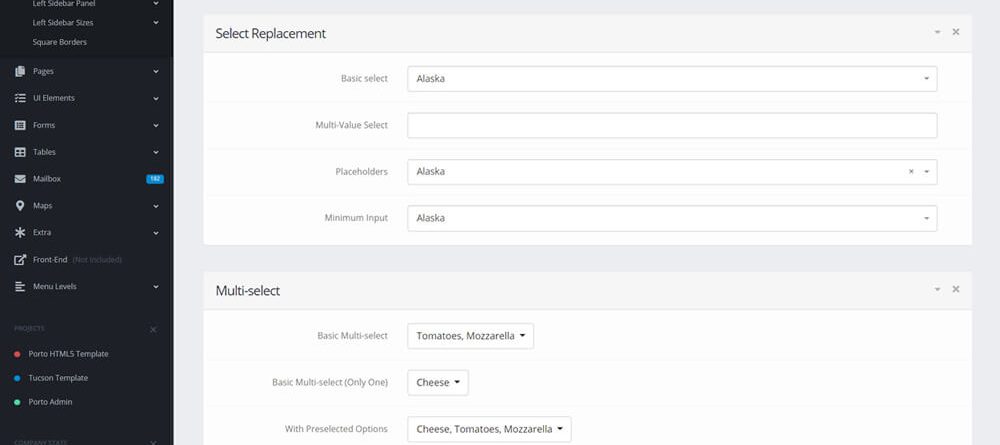Click the UI Elements list icon

click(x=20, y=98)
